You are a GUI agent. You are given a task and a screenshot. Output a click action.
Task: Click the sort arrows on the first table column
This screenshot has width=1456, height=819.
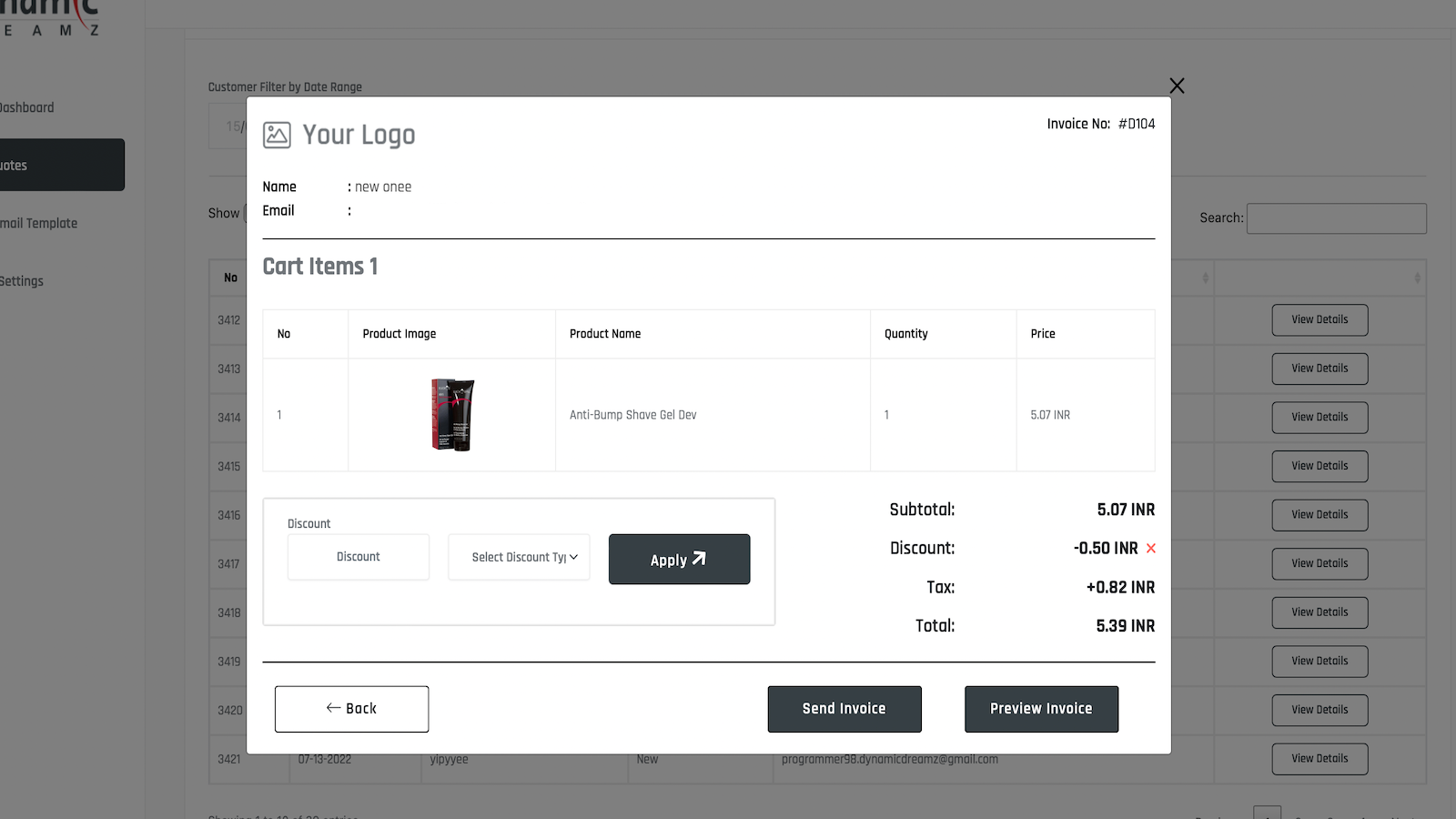[x=1205, y=278]
